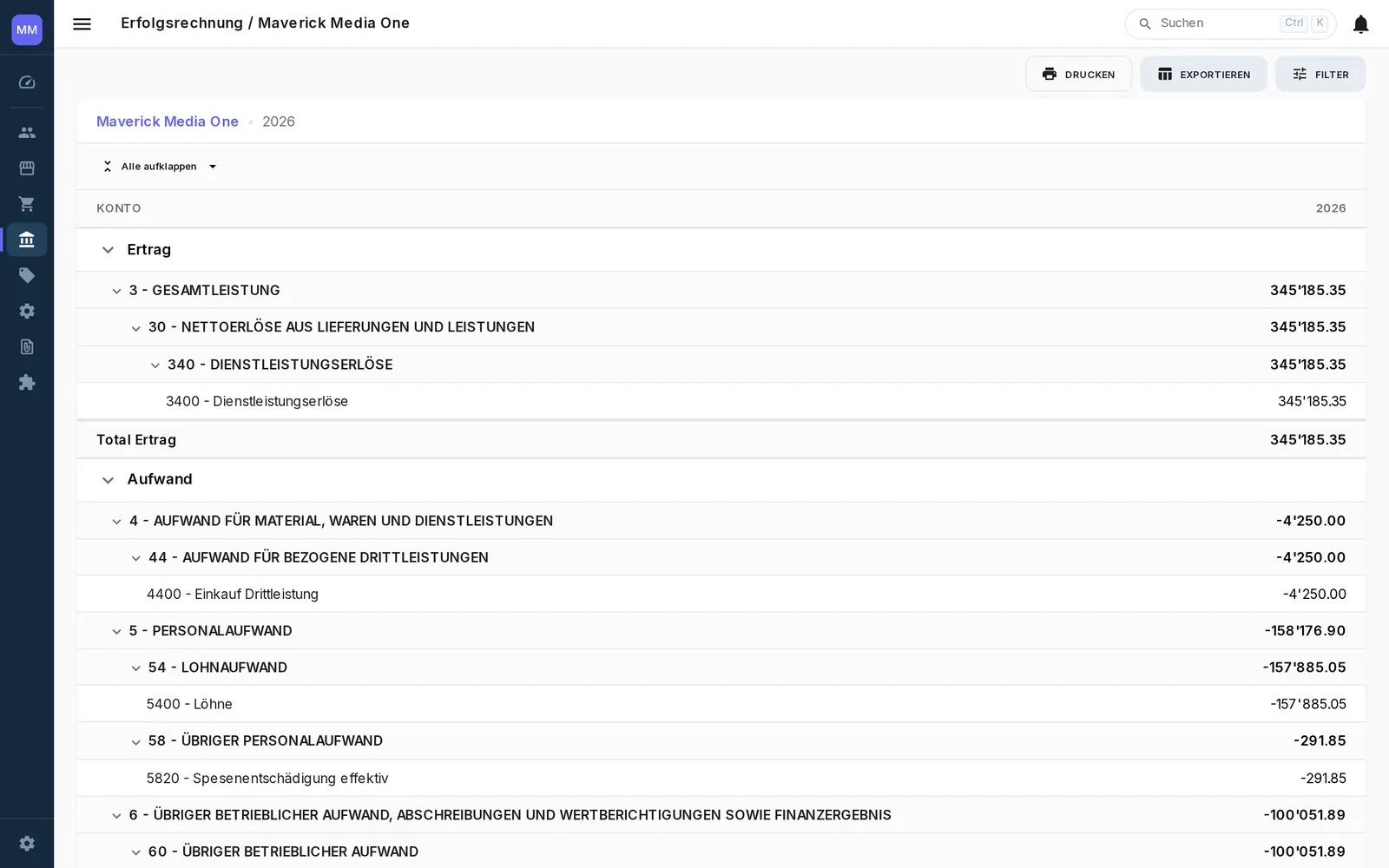Click the Suchen search field
This screenshot has height=868, width=1389.
1230,24
